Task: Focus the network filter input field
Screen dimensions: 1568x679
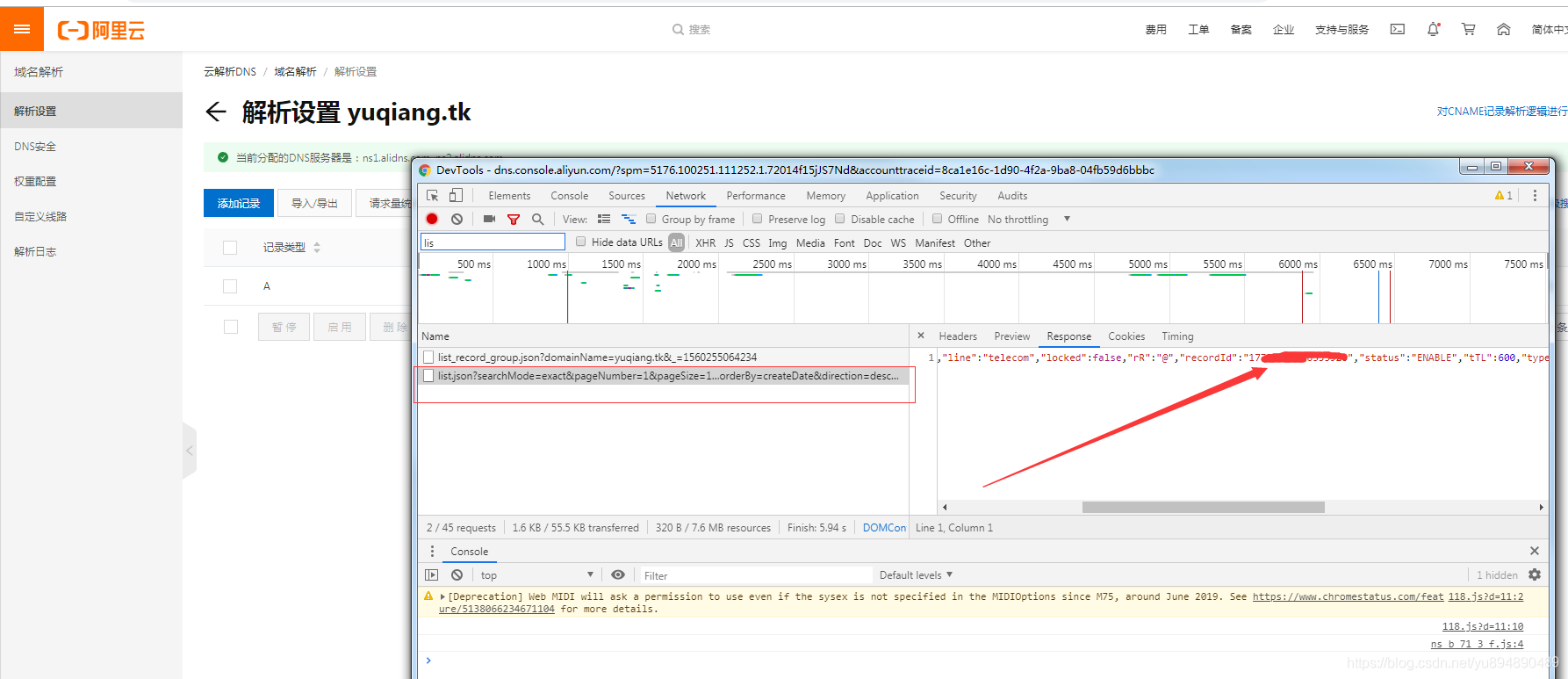Action: (x=493, y=242)
